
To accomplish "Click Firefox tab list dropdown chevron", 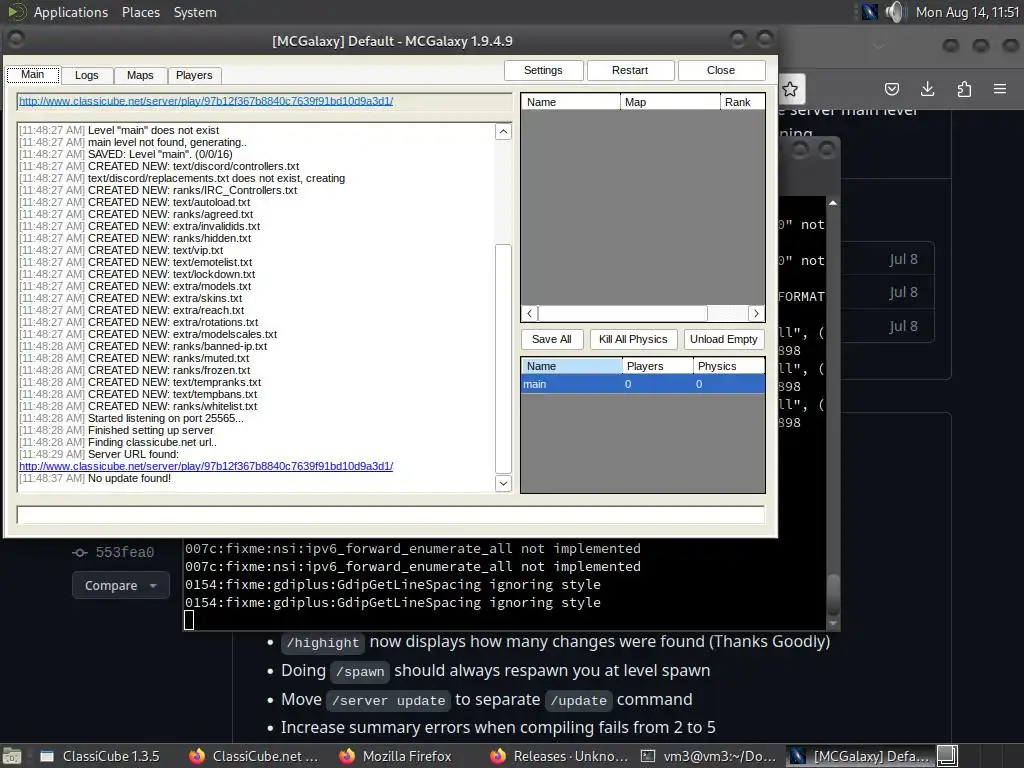I will tap(878, 46).
